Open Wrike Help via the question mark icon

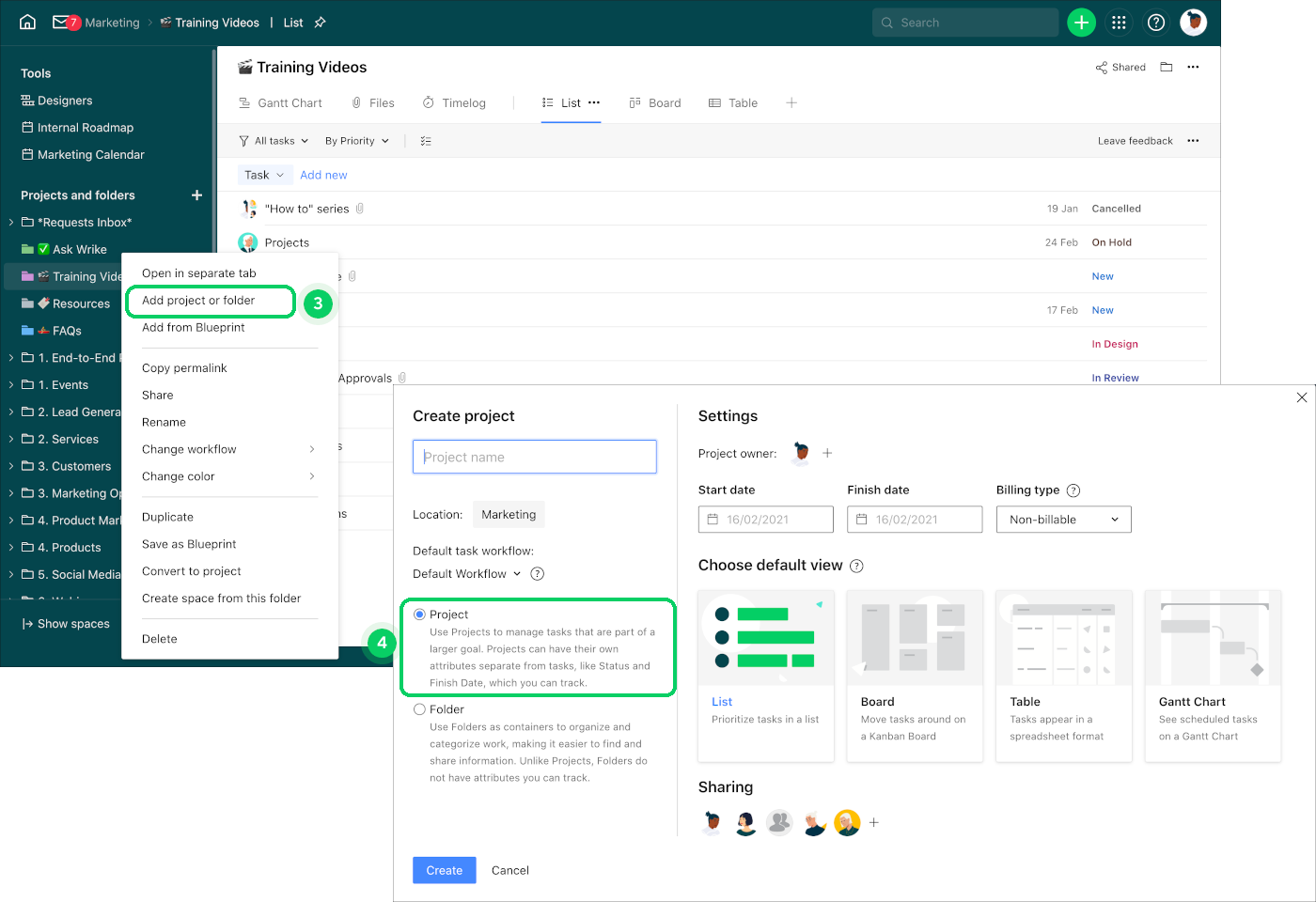[x=1155, y=22]
